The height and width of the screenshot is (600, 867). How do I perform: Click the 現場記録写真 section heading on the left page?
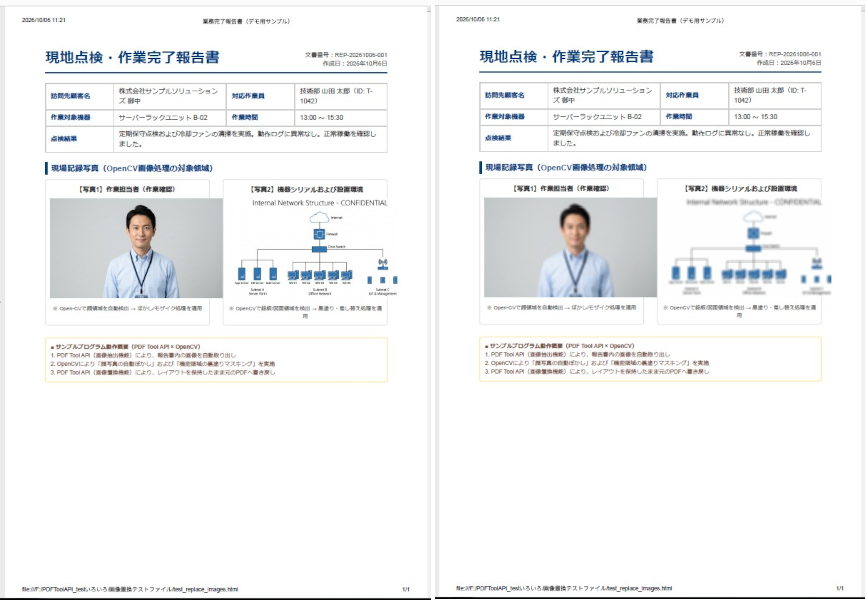(x=132, y=168)
